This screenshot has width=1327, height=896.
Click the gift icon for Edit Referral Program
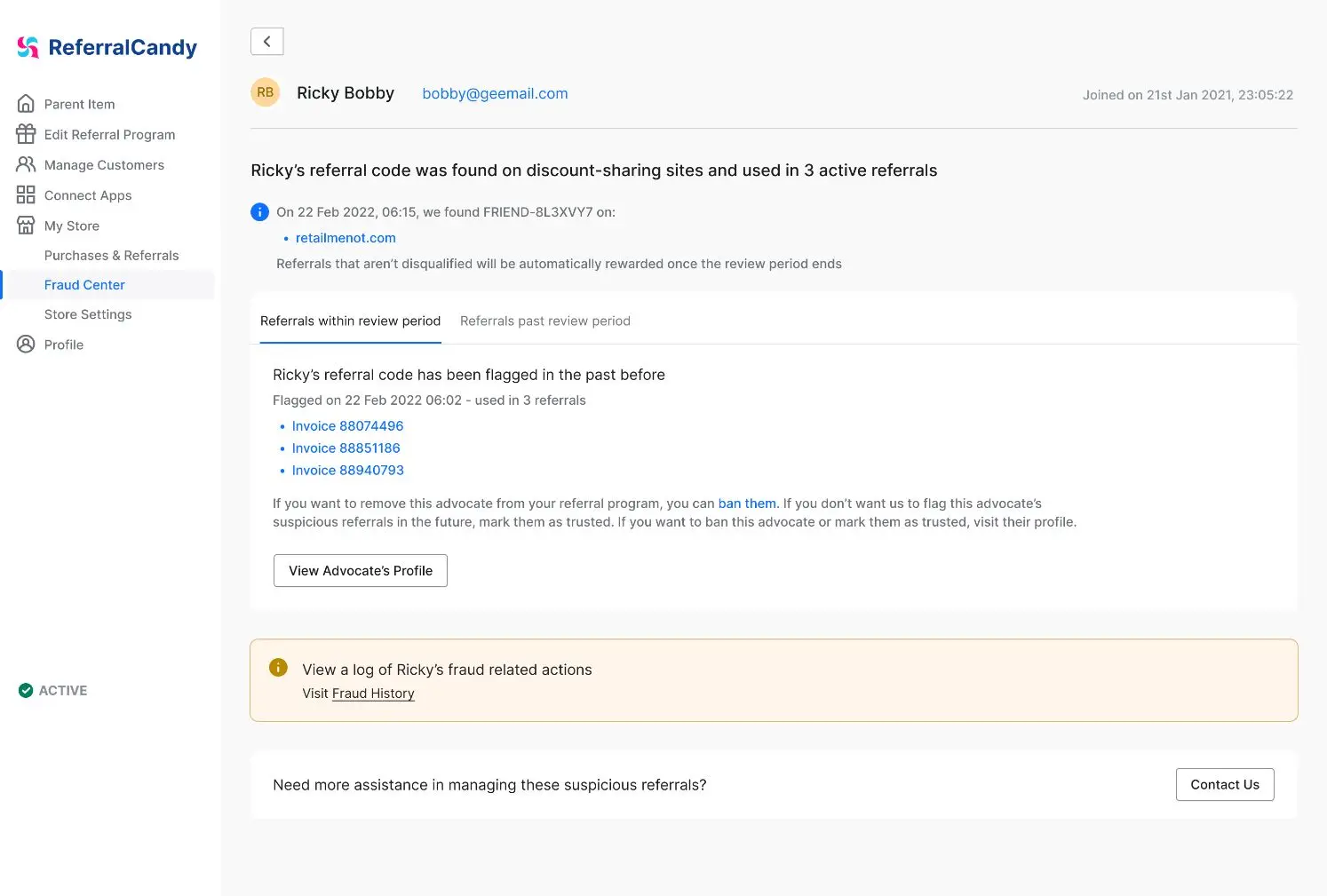coord(26,134)
